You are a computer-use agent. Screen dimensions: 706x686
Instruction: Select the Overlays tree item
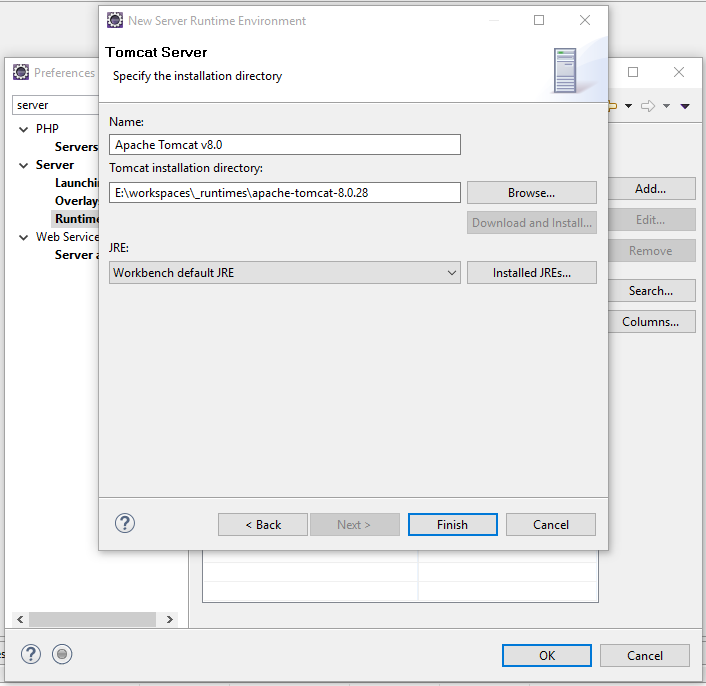click(x=76, y=201)
